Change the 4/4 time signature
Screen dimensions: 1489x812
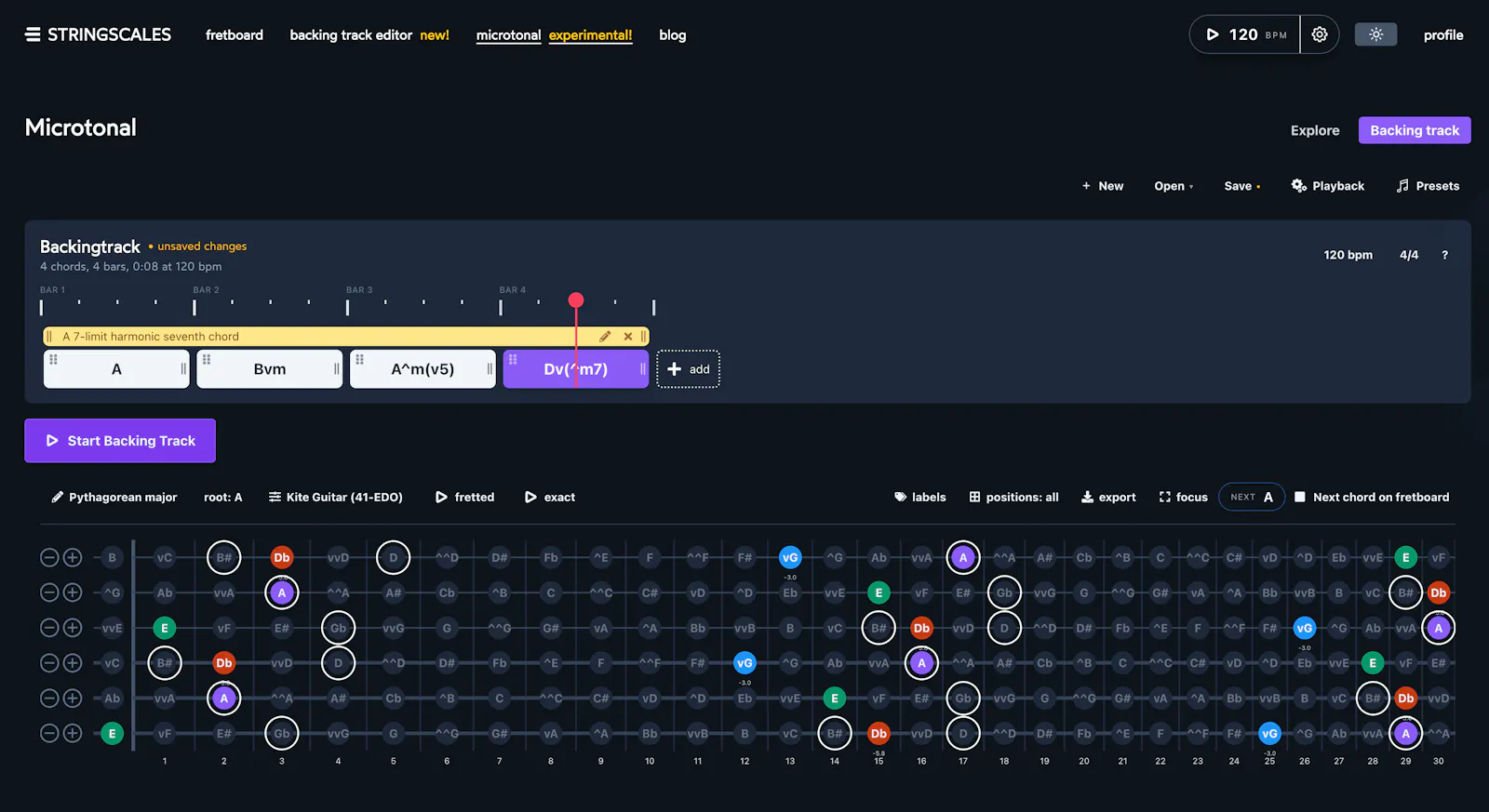[1409, 255]
